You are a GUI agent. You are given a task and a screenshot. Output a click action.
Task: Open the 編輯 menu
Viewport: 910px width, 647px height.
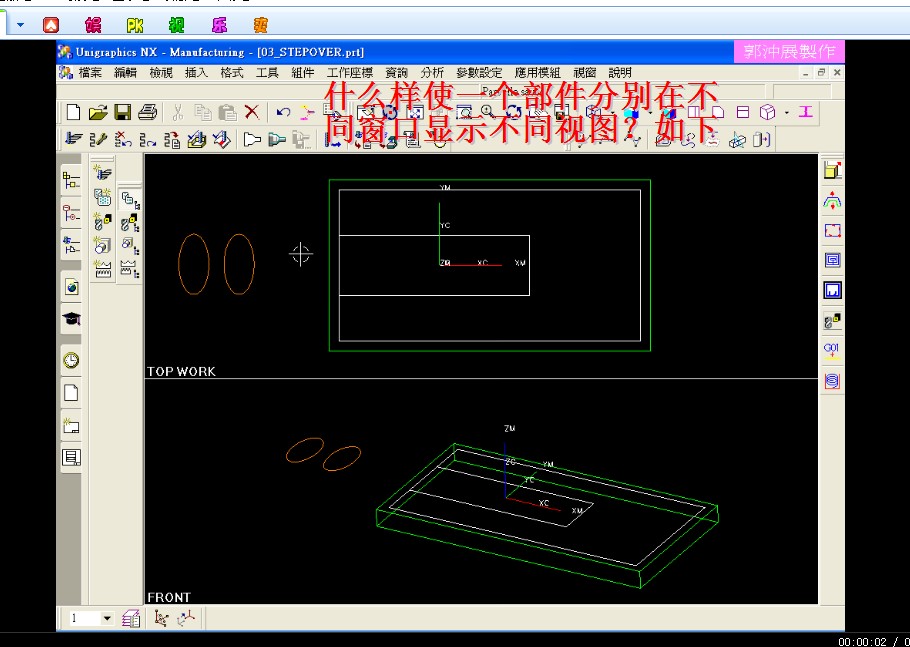125,73
